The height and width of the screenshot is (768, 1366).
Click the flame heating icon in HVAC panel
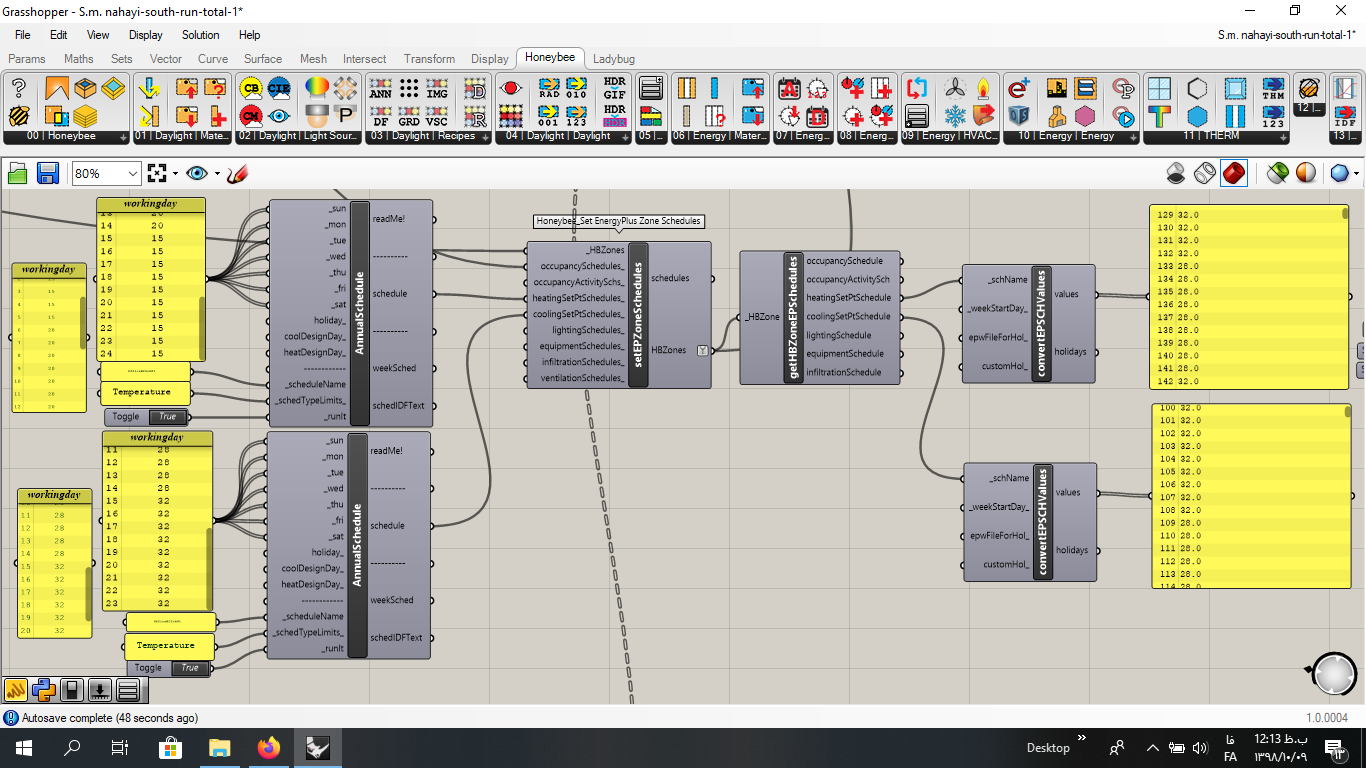point(984,88)
